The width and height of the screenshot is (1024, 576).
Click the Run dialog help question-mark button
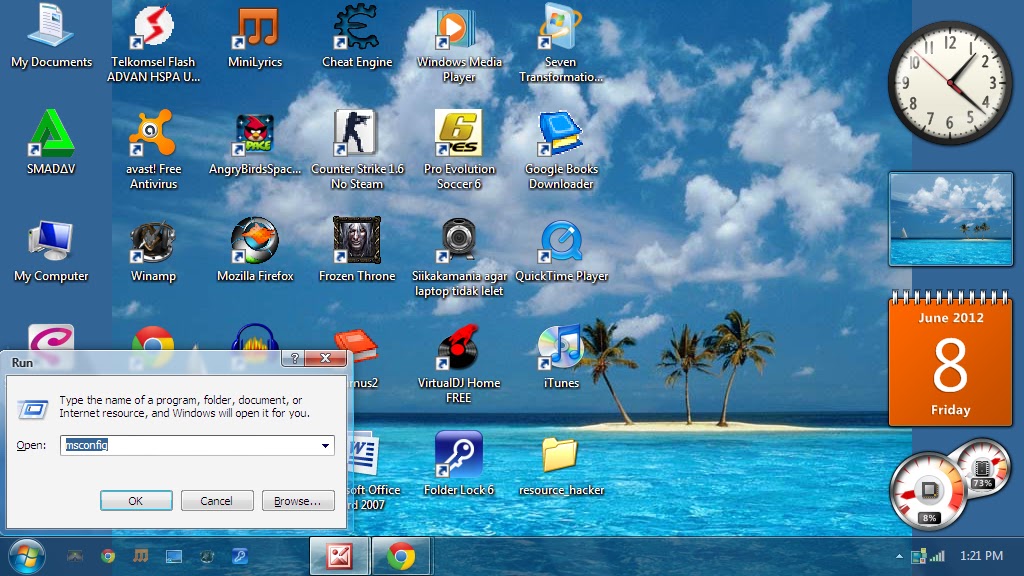(x=294, y=358)
